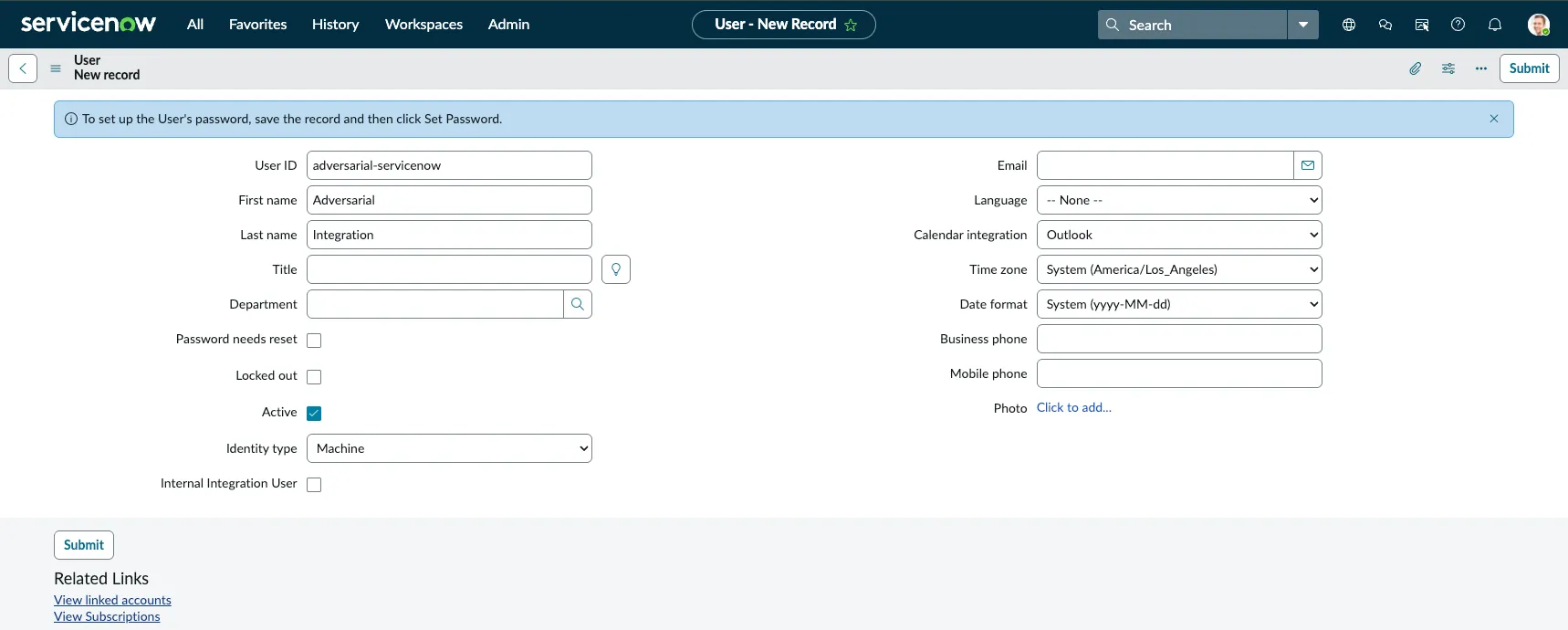Image resolution: width=1568 pixels, height=630 pixels.
Task: Click the search magnifier icon
Action: point(1113,25)
